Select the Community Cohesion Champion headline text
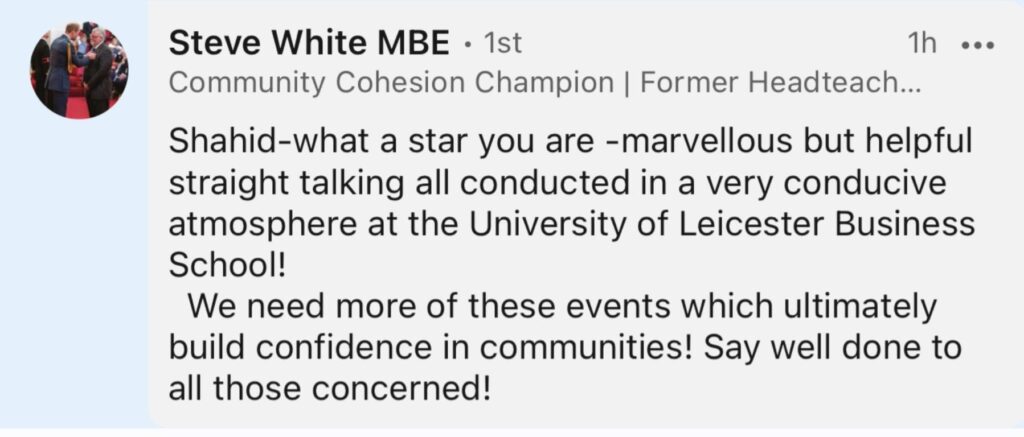 coord(390,83)
